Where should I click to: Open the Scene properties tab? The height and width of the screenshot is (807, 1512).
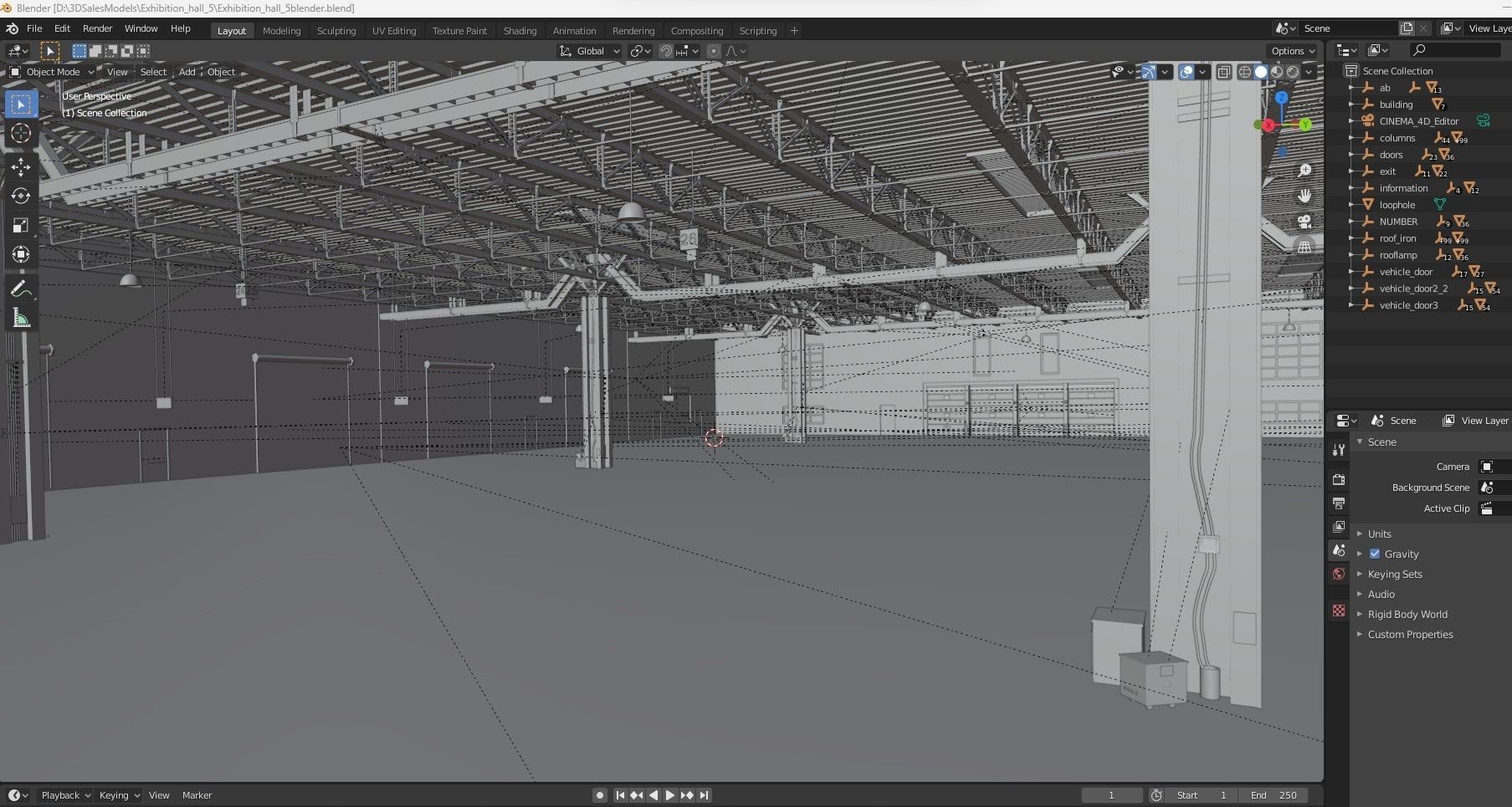[x=1339, y=550]
